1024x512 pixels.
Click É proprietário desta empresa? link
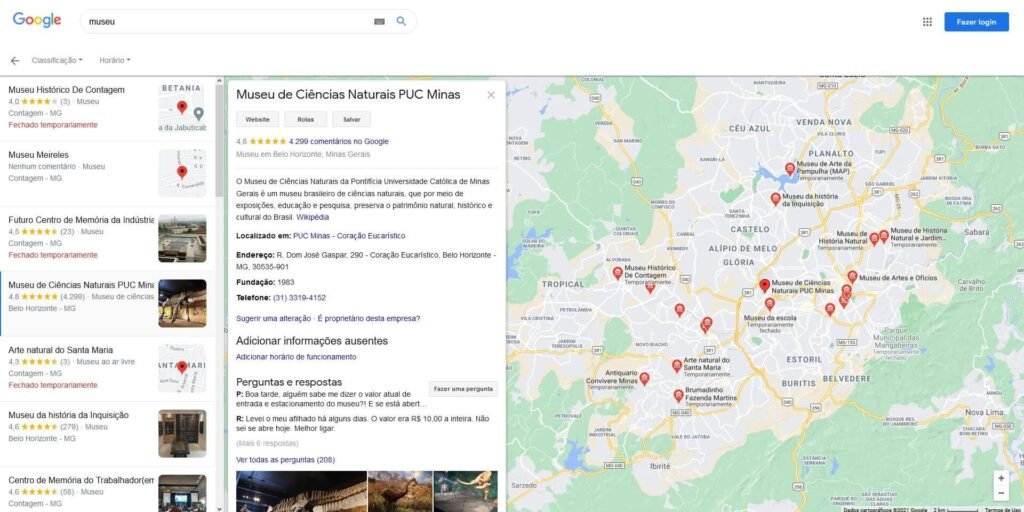coord(368,319)
